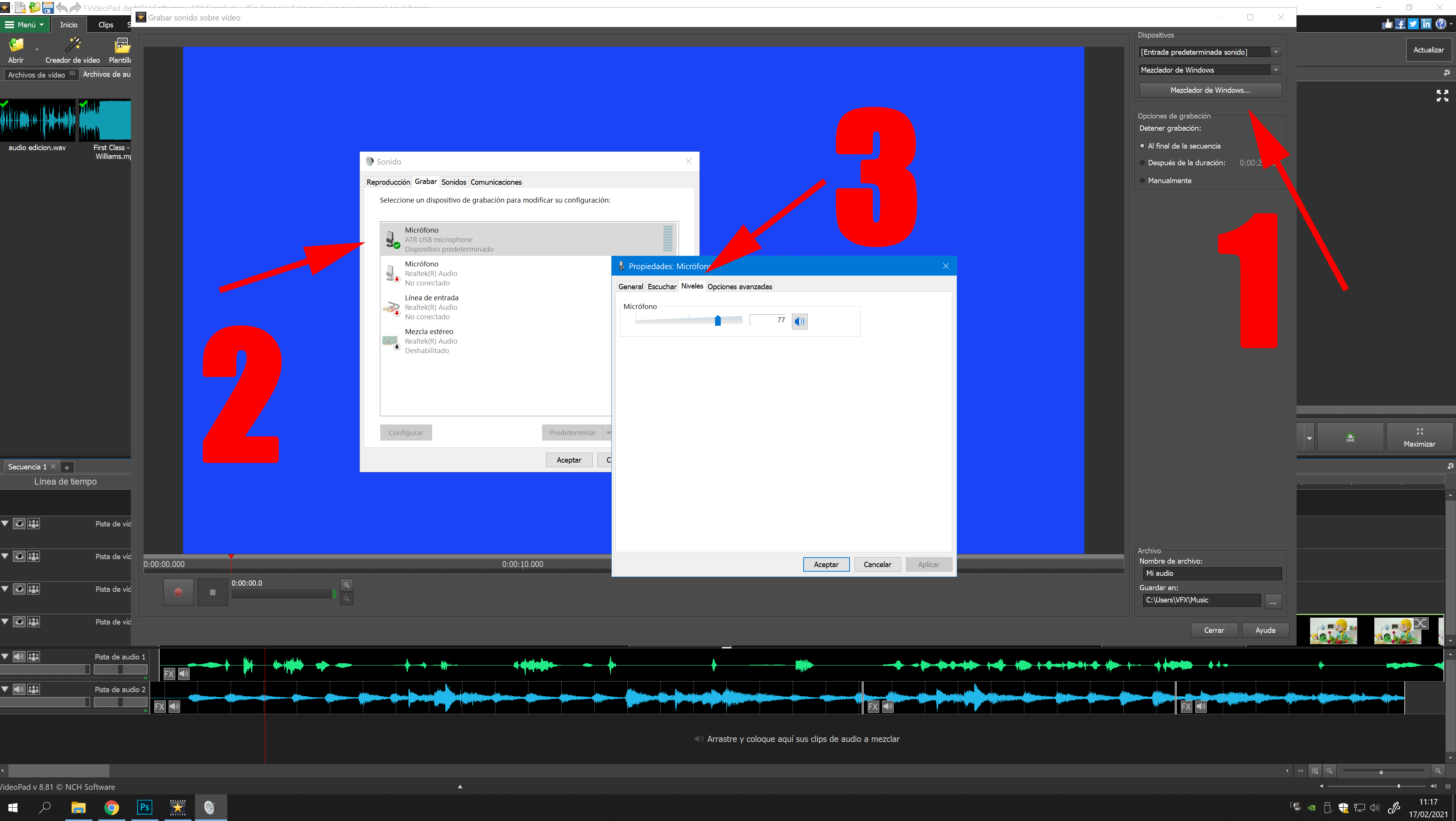The width and height of the screenshot is (1456, 821).
Task: Click the Mezclador de Windows... button
Action: tap(1209, 90)
